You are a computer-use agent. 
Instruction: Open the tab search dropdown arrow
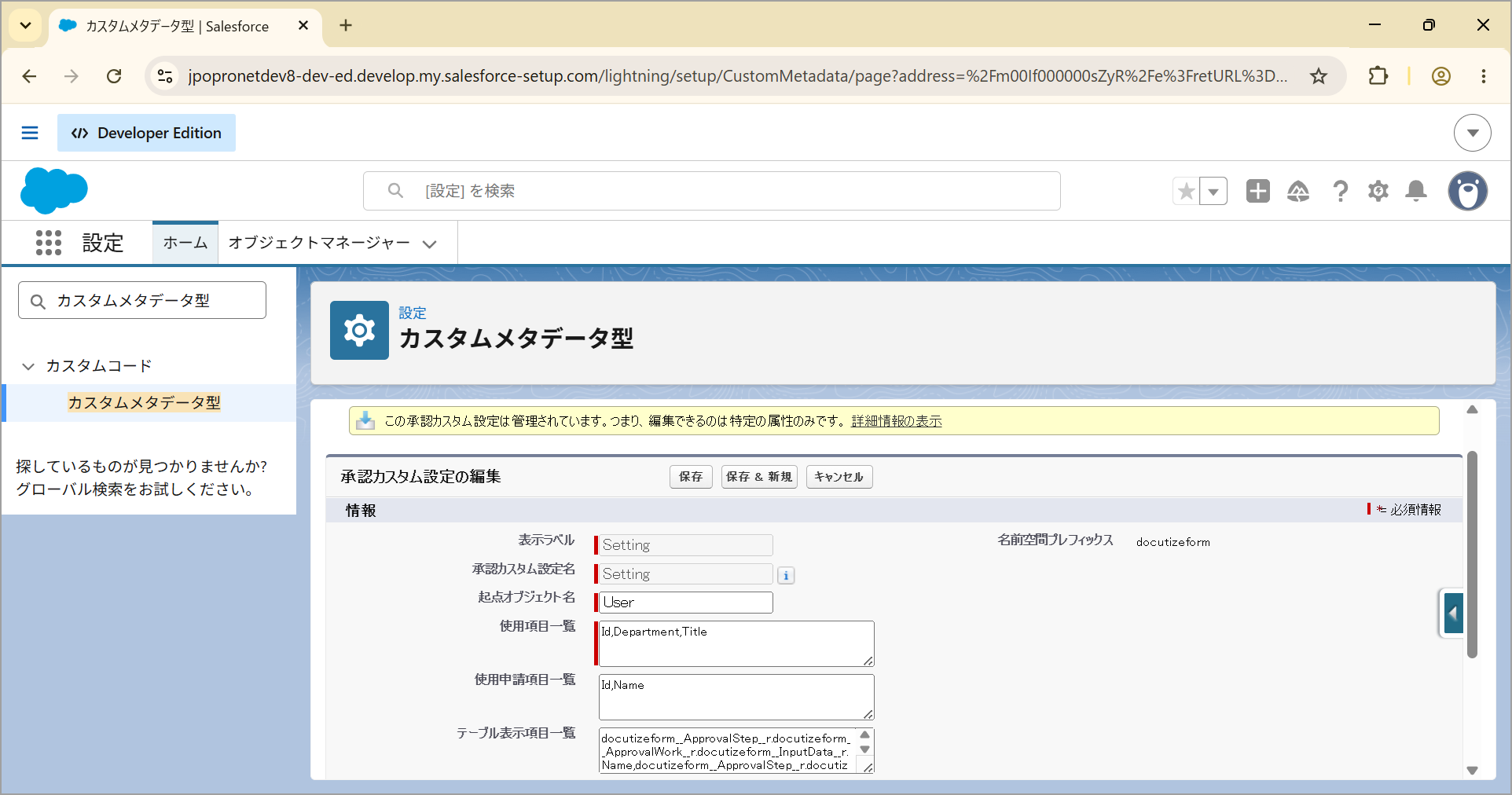point(25,25)
